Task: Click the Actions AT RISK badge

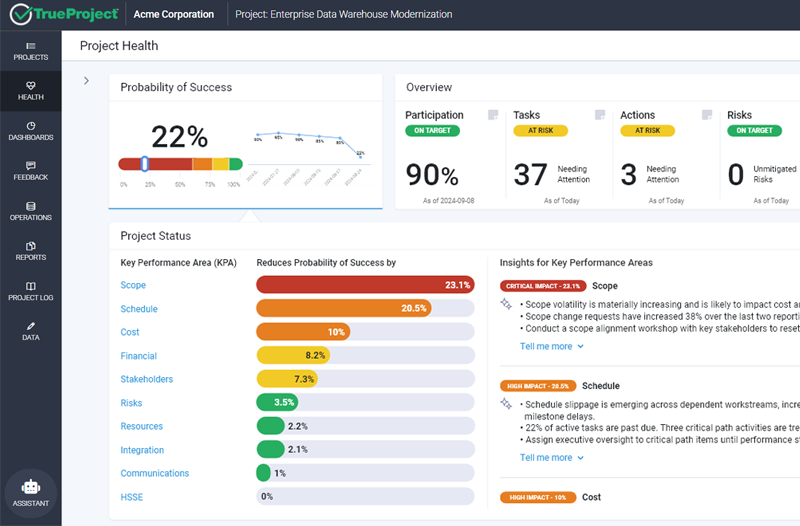Action: (x=647, y=131)
